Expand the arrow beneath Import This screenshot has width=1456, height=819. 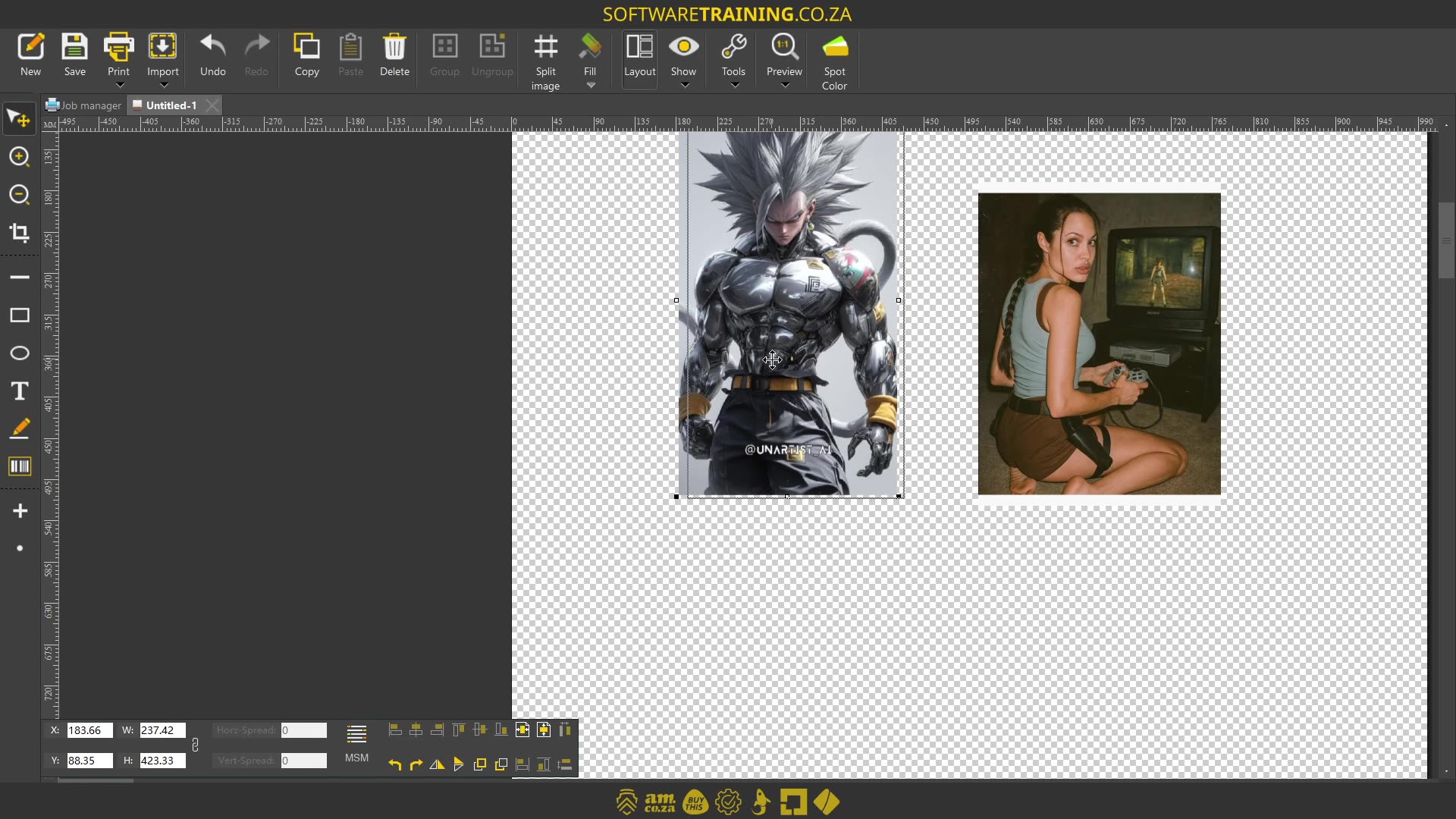click(163, 86)
